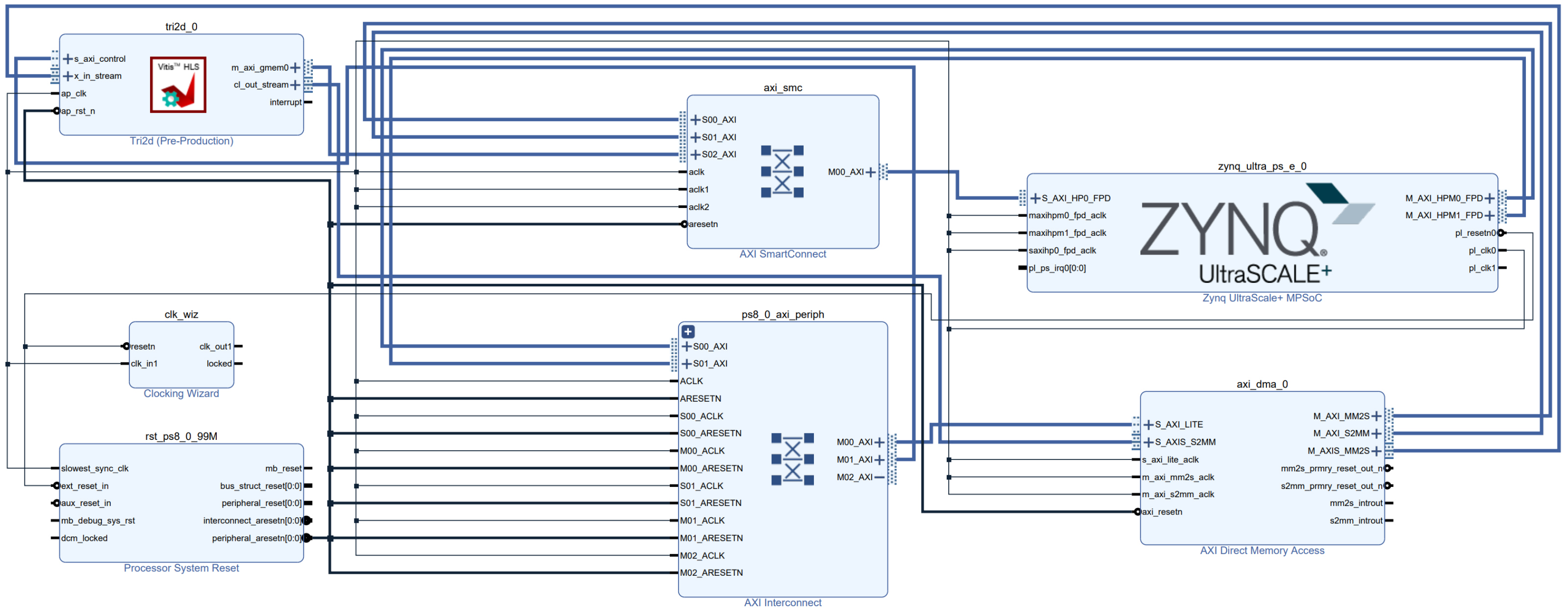This screenshot has width=1568, height=611.
Task: Select the rst_ps8_0_99M block title
Action: point(181,436)
